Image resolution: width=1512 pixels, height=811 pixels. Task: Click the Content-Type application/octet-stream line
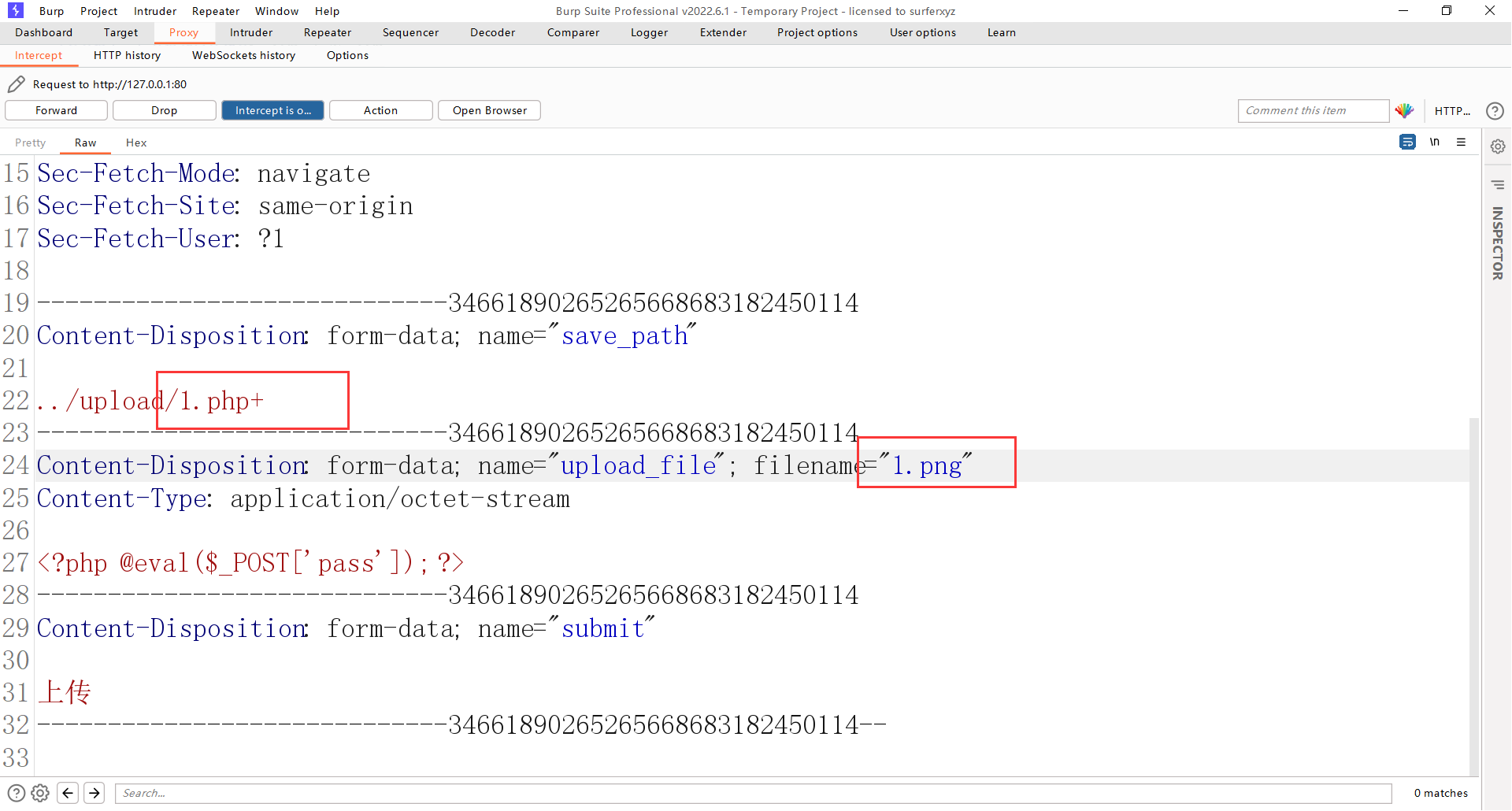(x=303, y=498)
